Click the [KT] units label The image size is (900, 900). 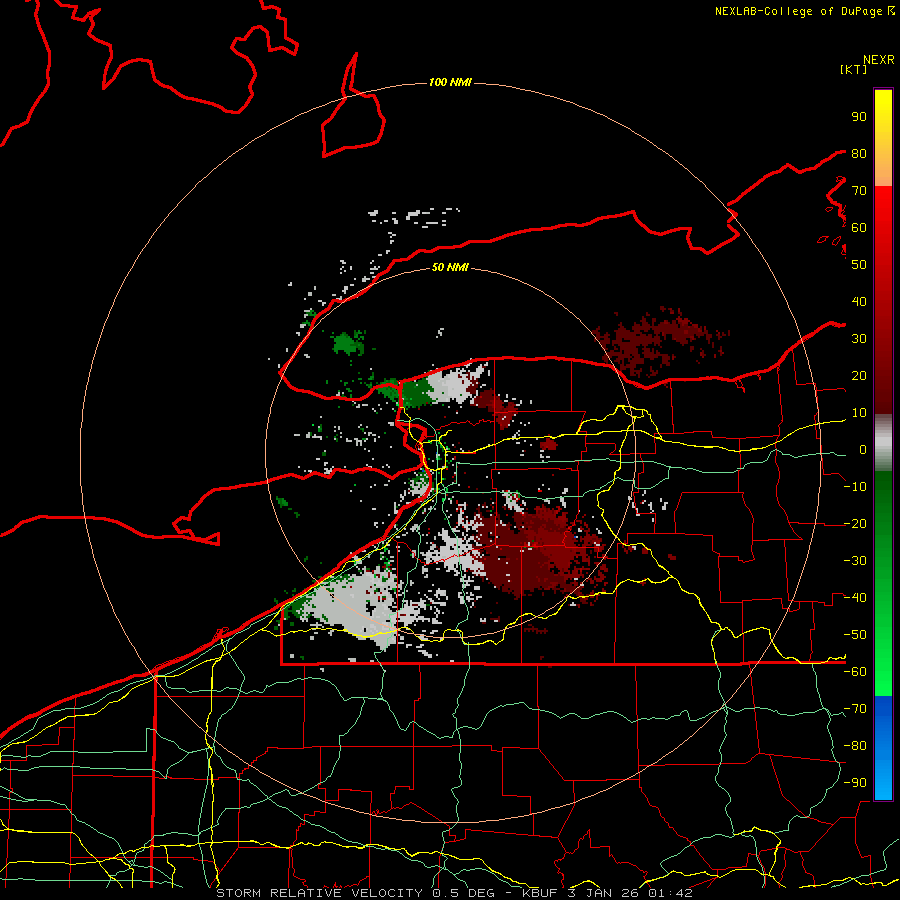pos(853,69)
